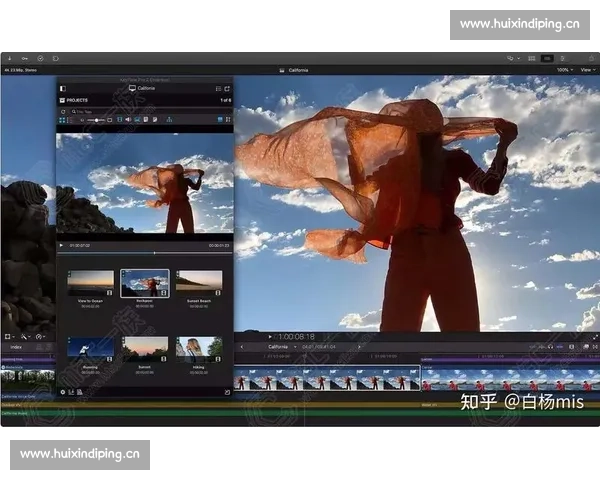This screenshot has width=600, height=480.
Task: Click the gear settings icon in KeyFlow panel
Action: click(62, 392)
